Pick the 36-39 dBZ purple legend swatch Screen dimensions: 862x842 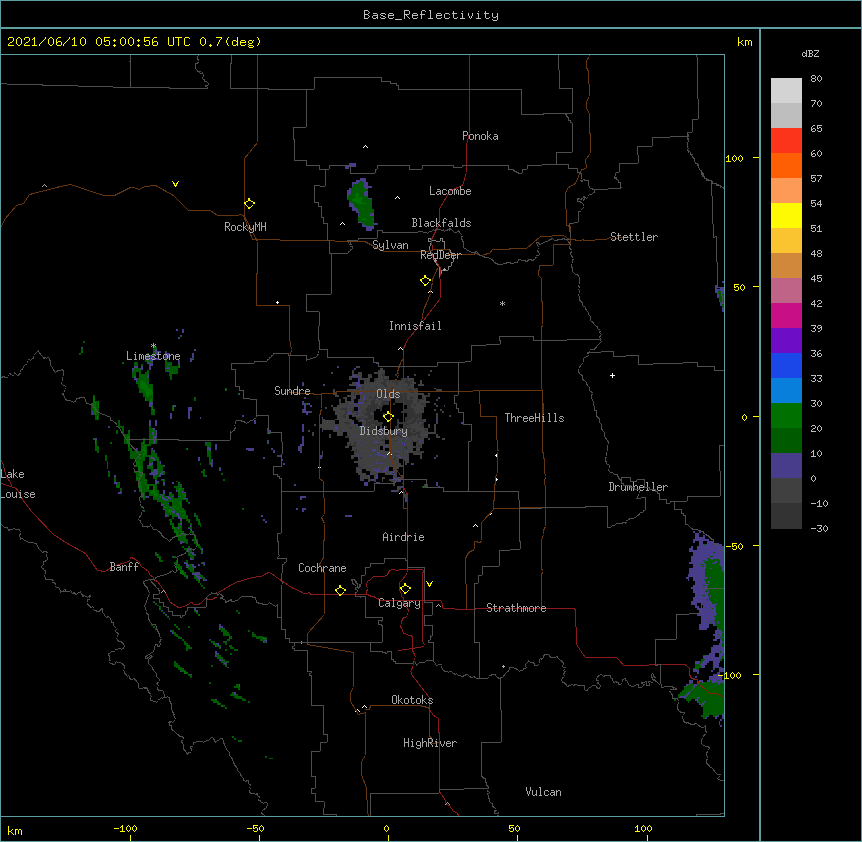[786, 341]
